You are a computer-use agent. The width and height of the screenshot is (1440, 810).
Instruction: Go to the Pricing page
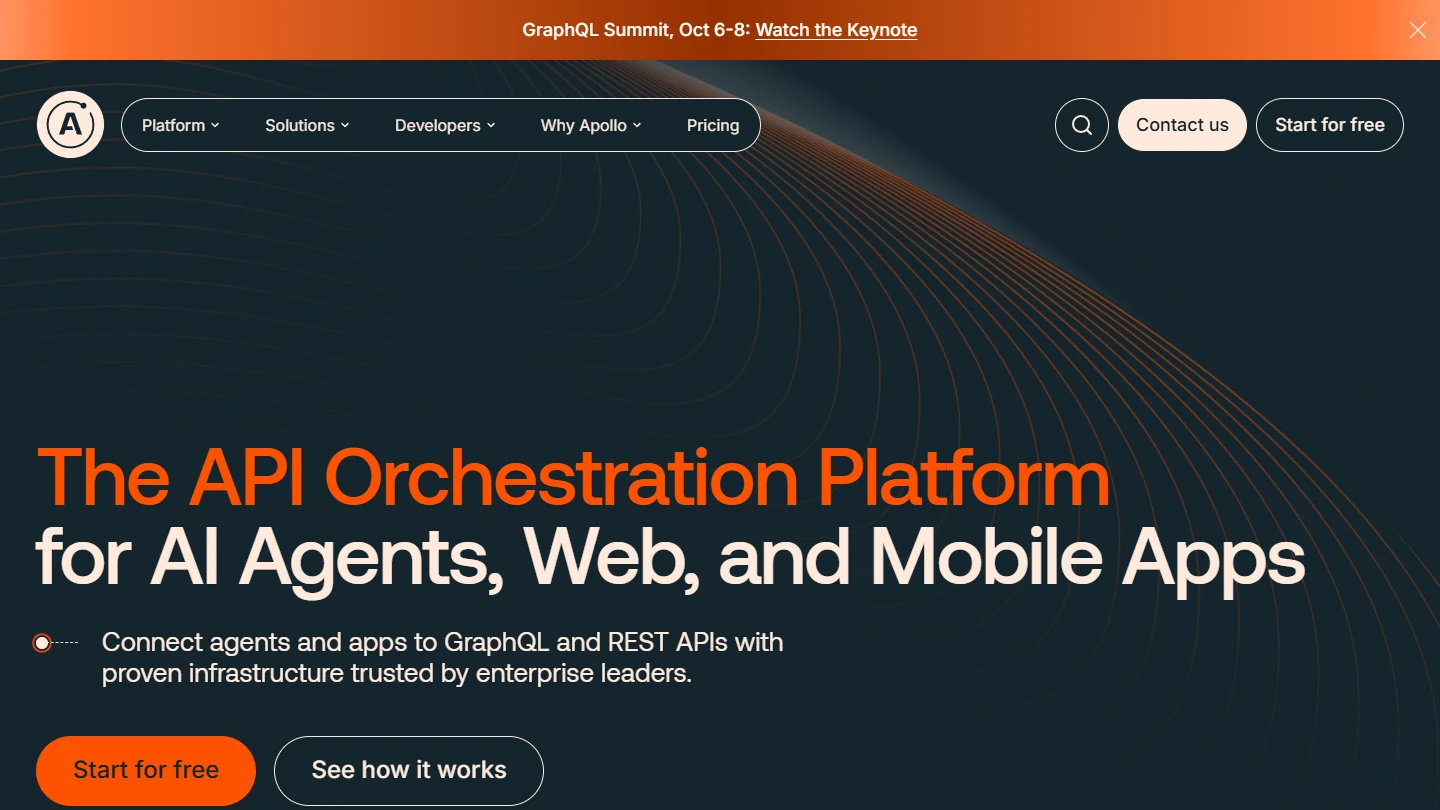tap(713, 125)
